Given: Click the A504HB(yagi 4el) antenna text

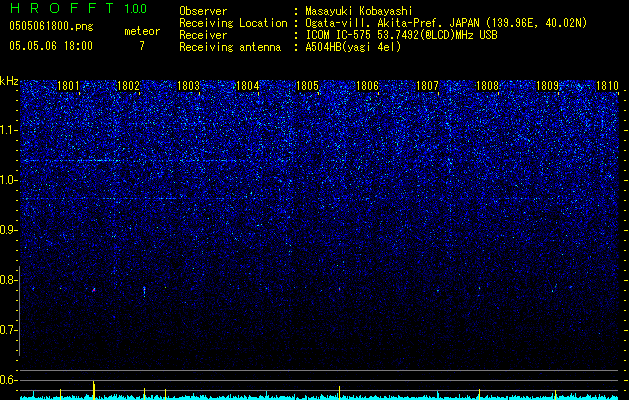Looking at the screenshot, I should (x=353, y=47).
